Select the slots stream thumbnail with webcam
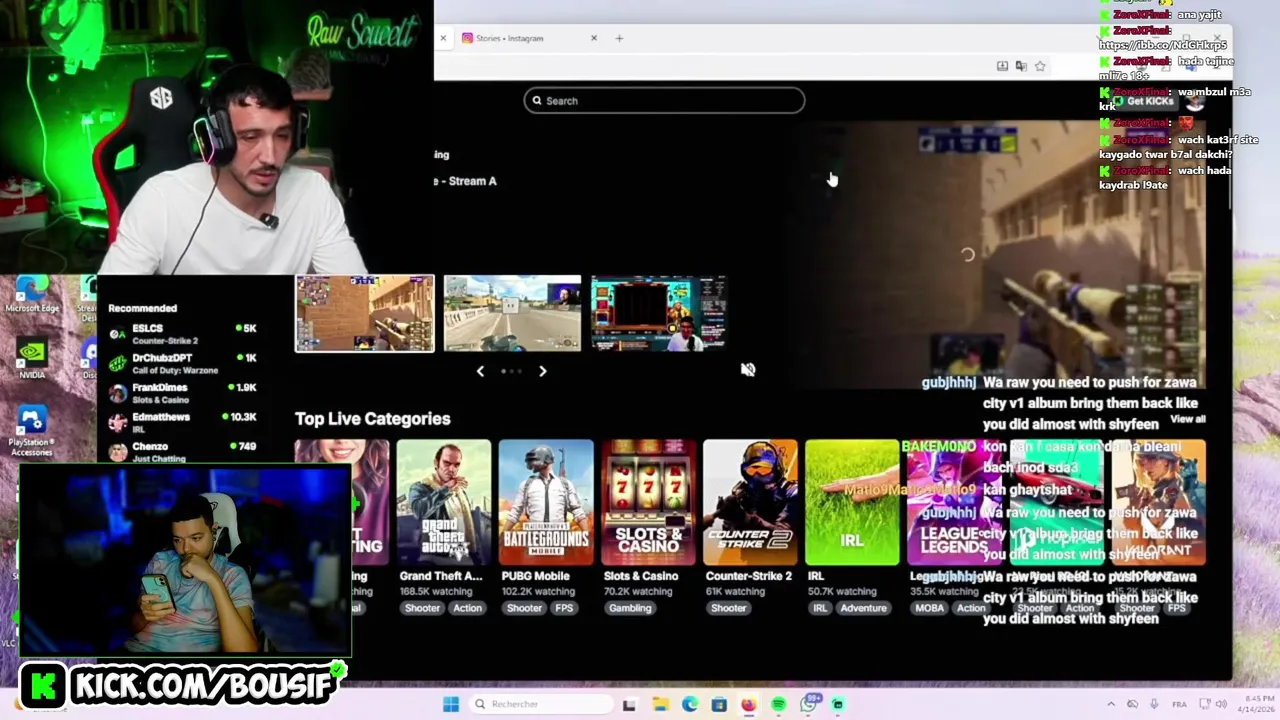 (x=658, y=314)
